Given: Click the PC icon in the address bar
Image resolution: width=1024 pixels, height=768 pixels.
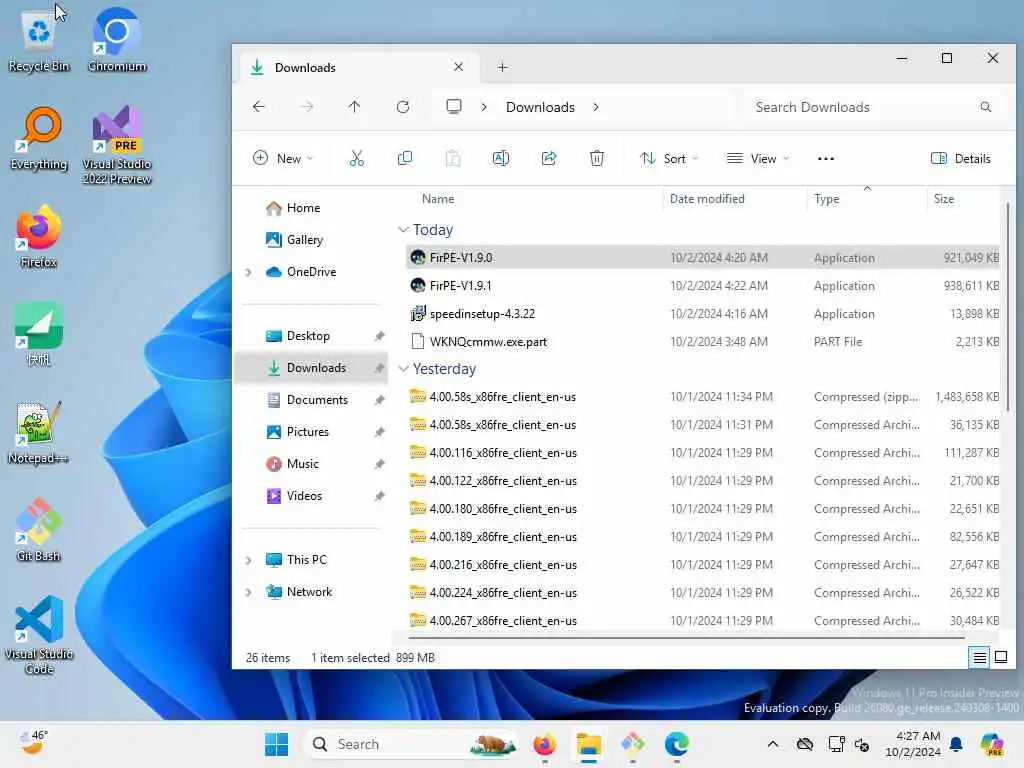Looking at the screenshot, I should click(454, 107).
